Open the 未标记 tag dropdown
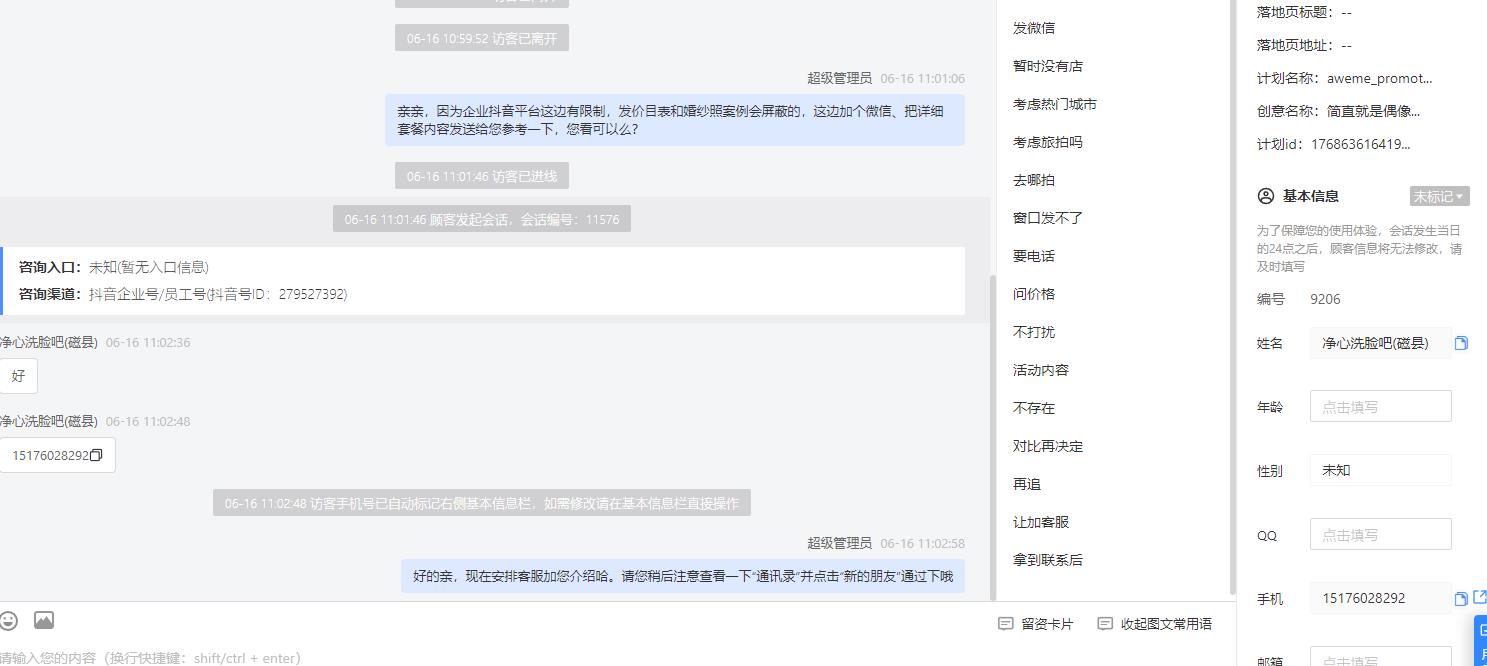The width and height of the screenshot is (1487, 666). pyautogui.click(x=1439, y=196)
